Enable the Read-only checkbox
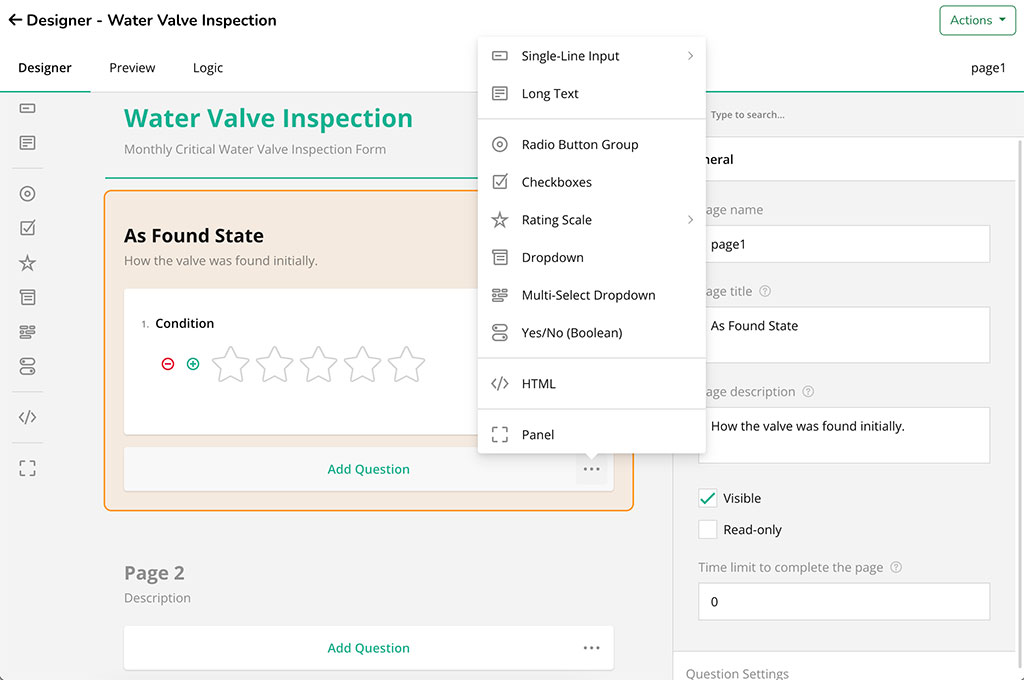 click(708, 530)
